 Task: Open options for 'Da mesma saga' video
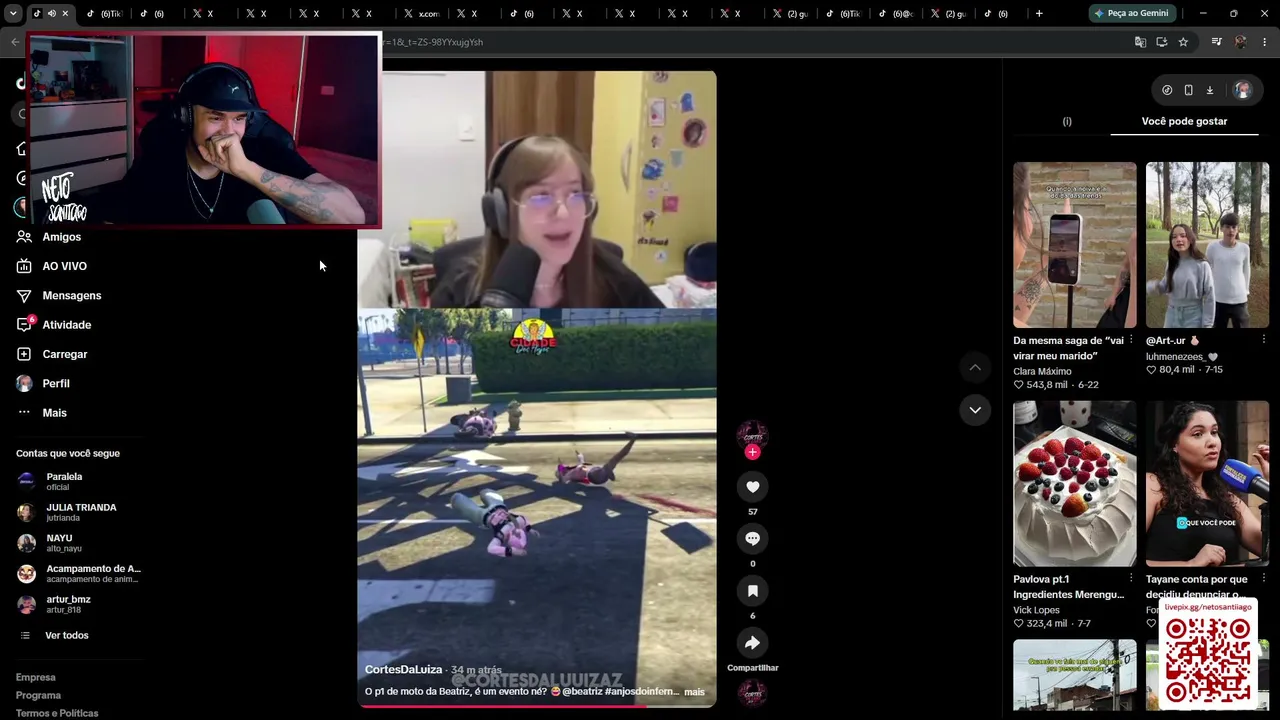[1131, 340]
